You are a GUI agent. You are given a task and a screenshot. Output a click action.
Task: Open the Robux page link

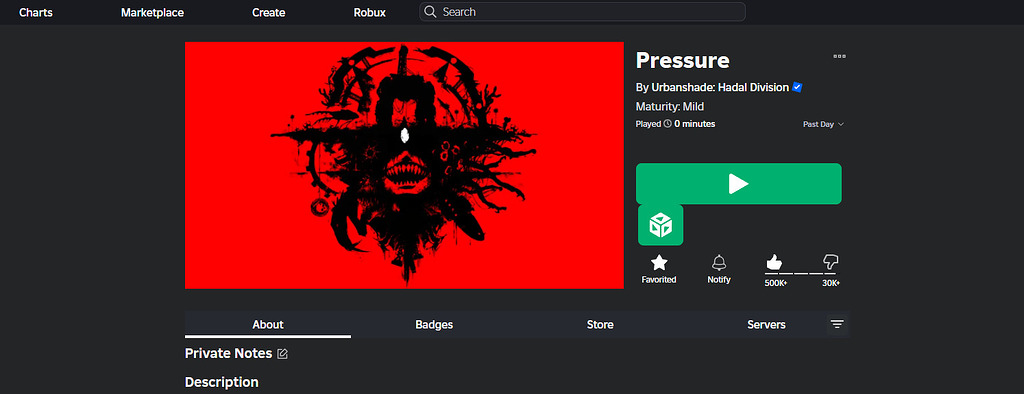pos(370,12)
